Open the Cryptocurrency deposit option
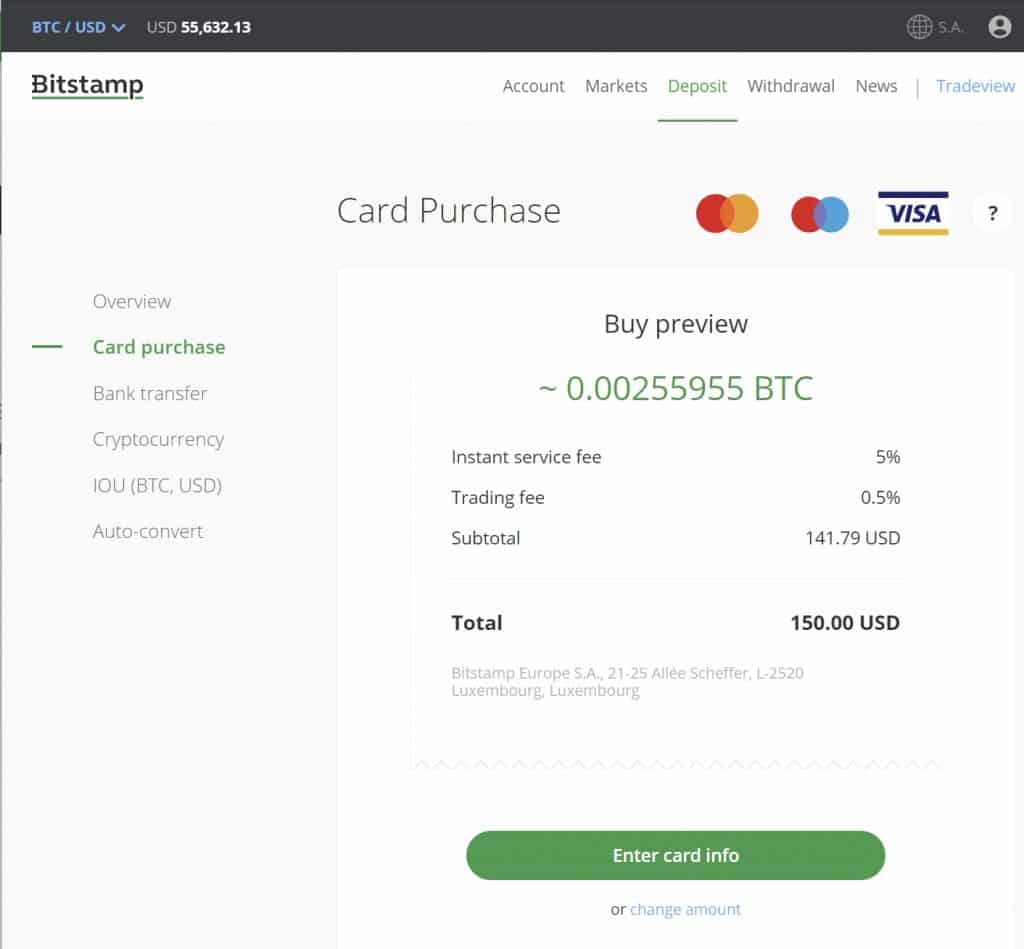 point(158,439)
